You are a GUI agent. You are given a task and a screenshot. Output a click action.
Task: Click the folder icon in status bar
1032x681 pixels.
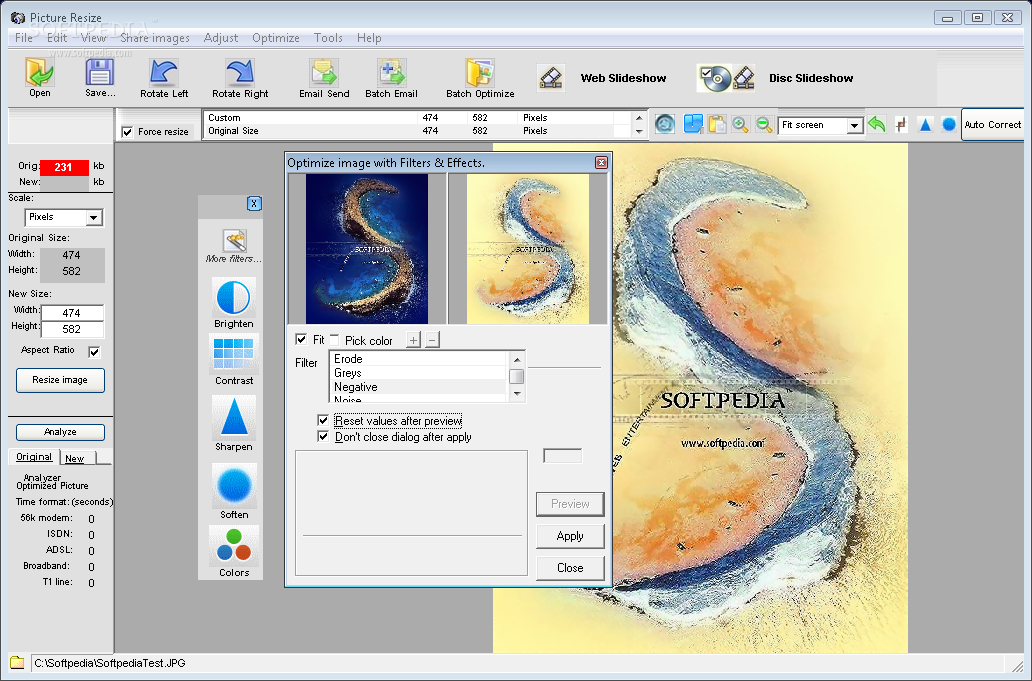17,663
